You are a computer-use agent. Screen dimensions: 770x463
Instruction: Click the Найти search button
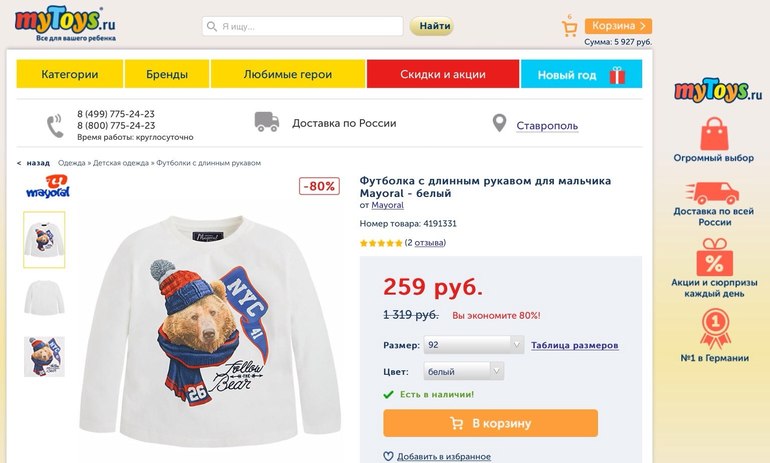click(431, 26)
